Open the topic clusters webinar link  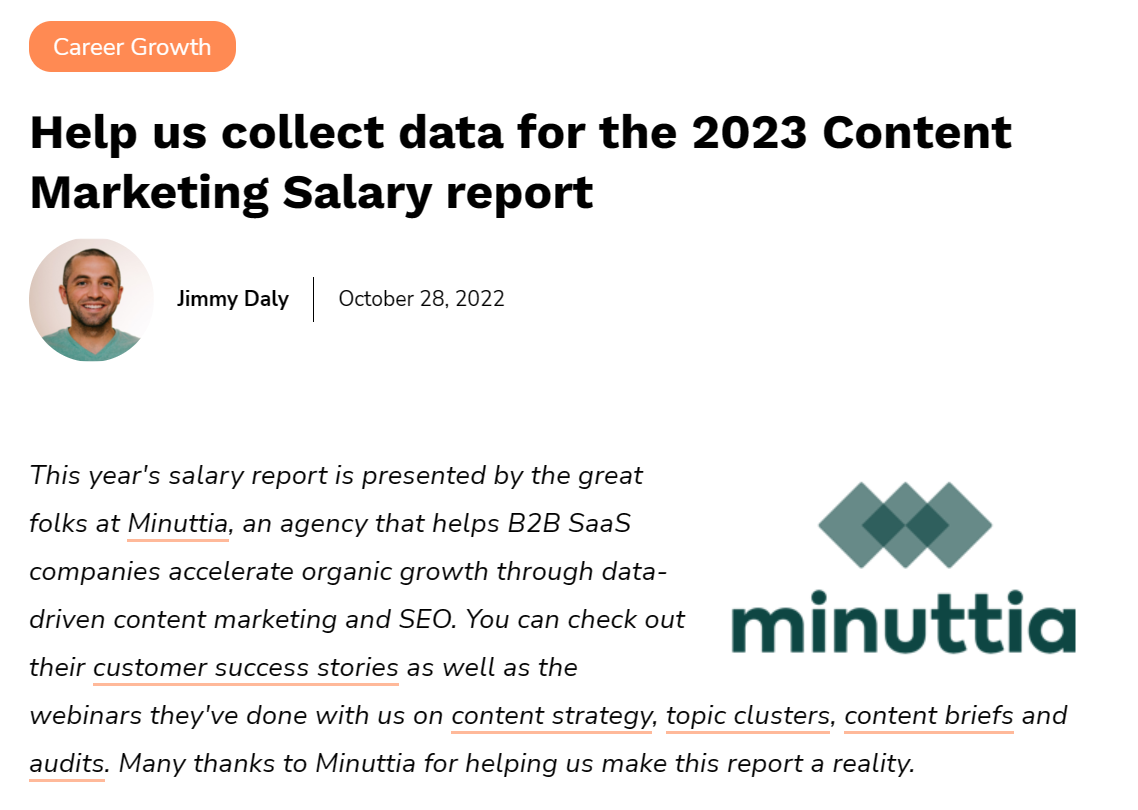tap(748, 716)
